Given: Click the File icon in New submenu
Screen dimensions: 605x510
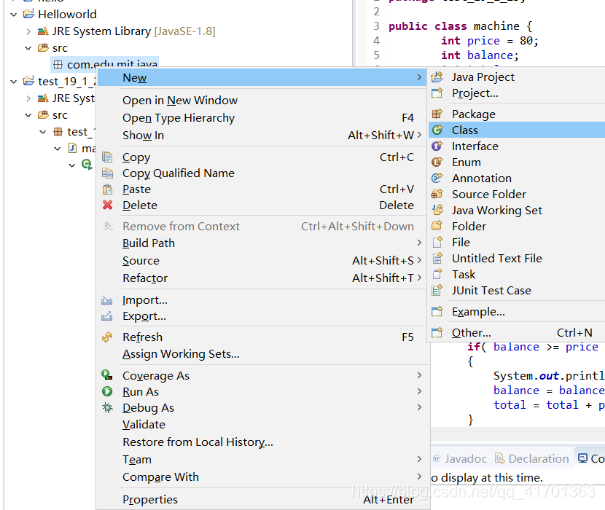Looking at the screenshot, I should 437,242.
